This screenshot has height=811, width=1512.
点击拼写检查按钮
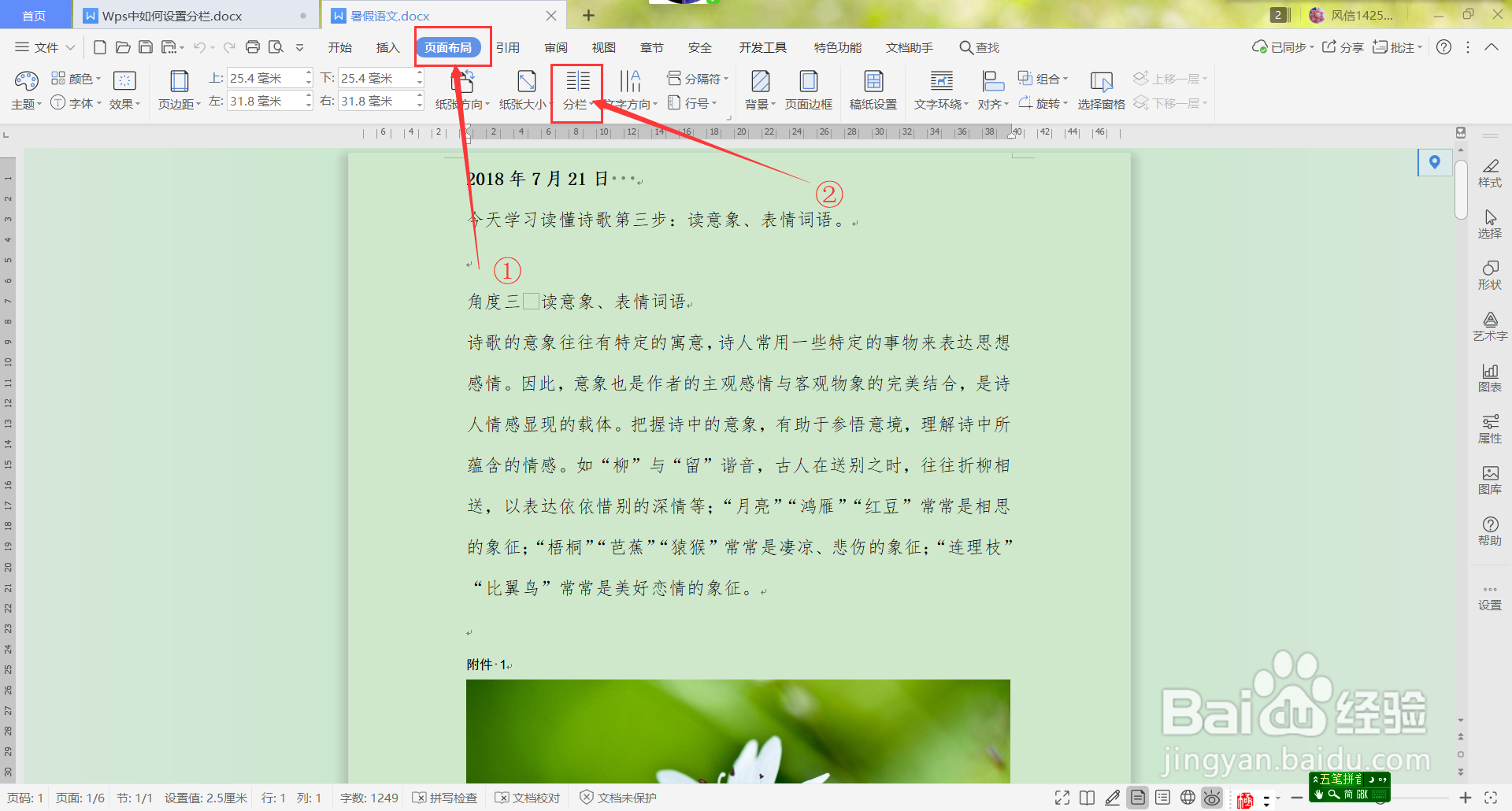pyautogui.click(x=445, y=798)
